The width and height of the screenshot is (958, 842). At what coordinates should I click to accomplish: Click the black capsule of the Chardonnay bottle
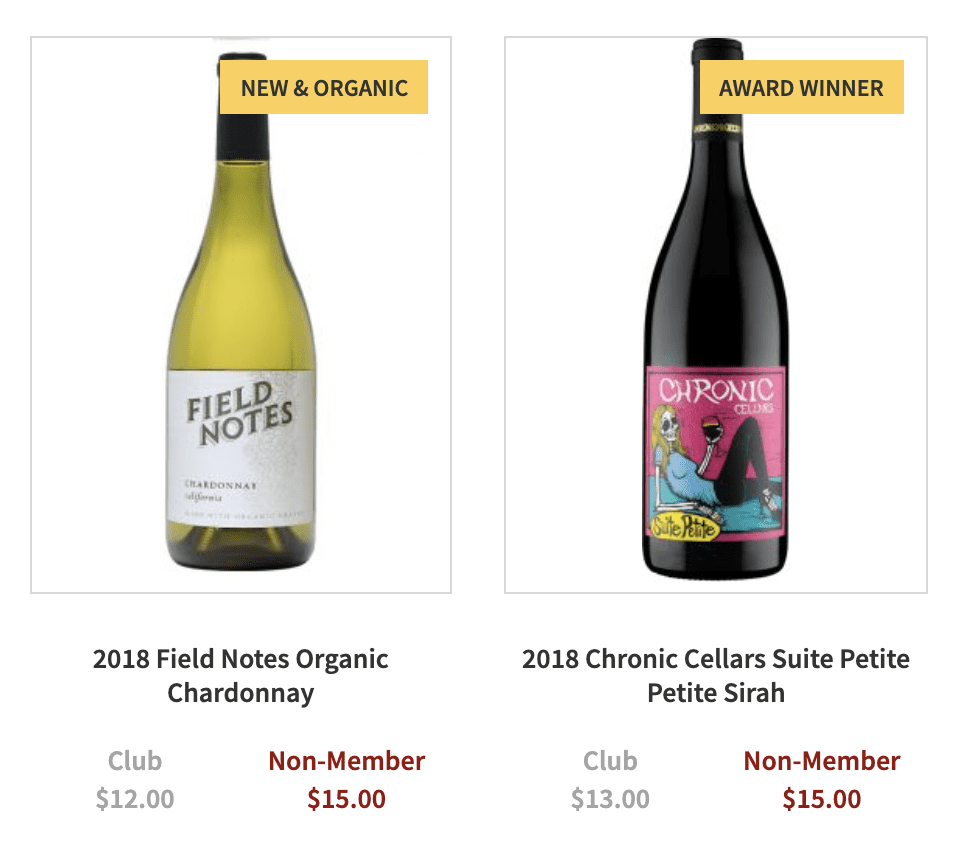pyautogui.click(x=243, y=136)
